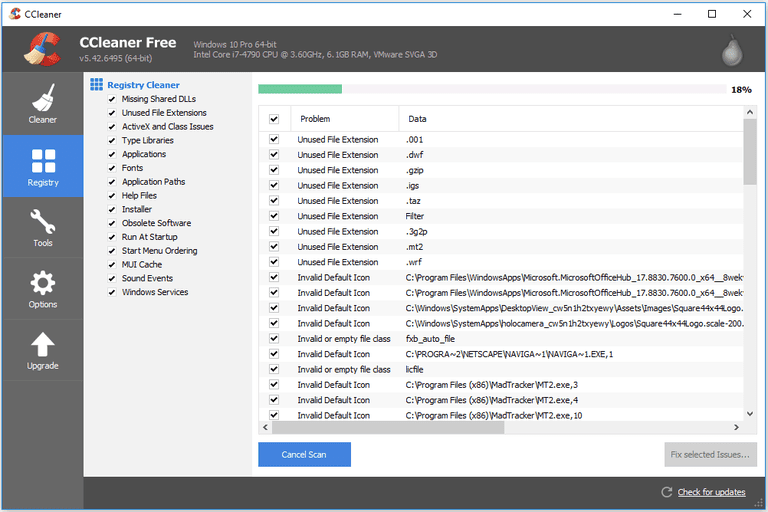Uncheck the .gzip Unused File Extension row
The height and width of the screenshot is (512, 768).
pyautogui.click(x=274, y=170)
